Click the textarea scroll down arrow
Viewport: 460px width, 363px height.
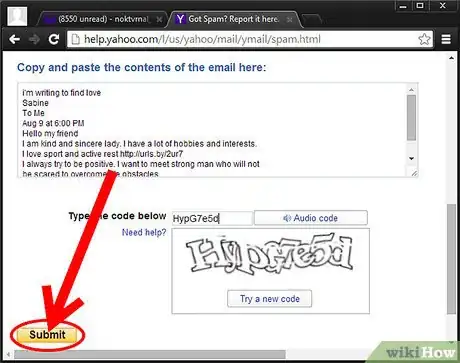pos(411,158)
